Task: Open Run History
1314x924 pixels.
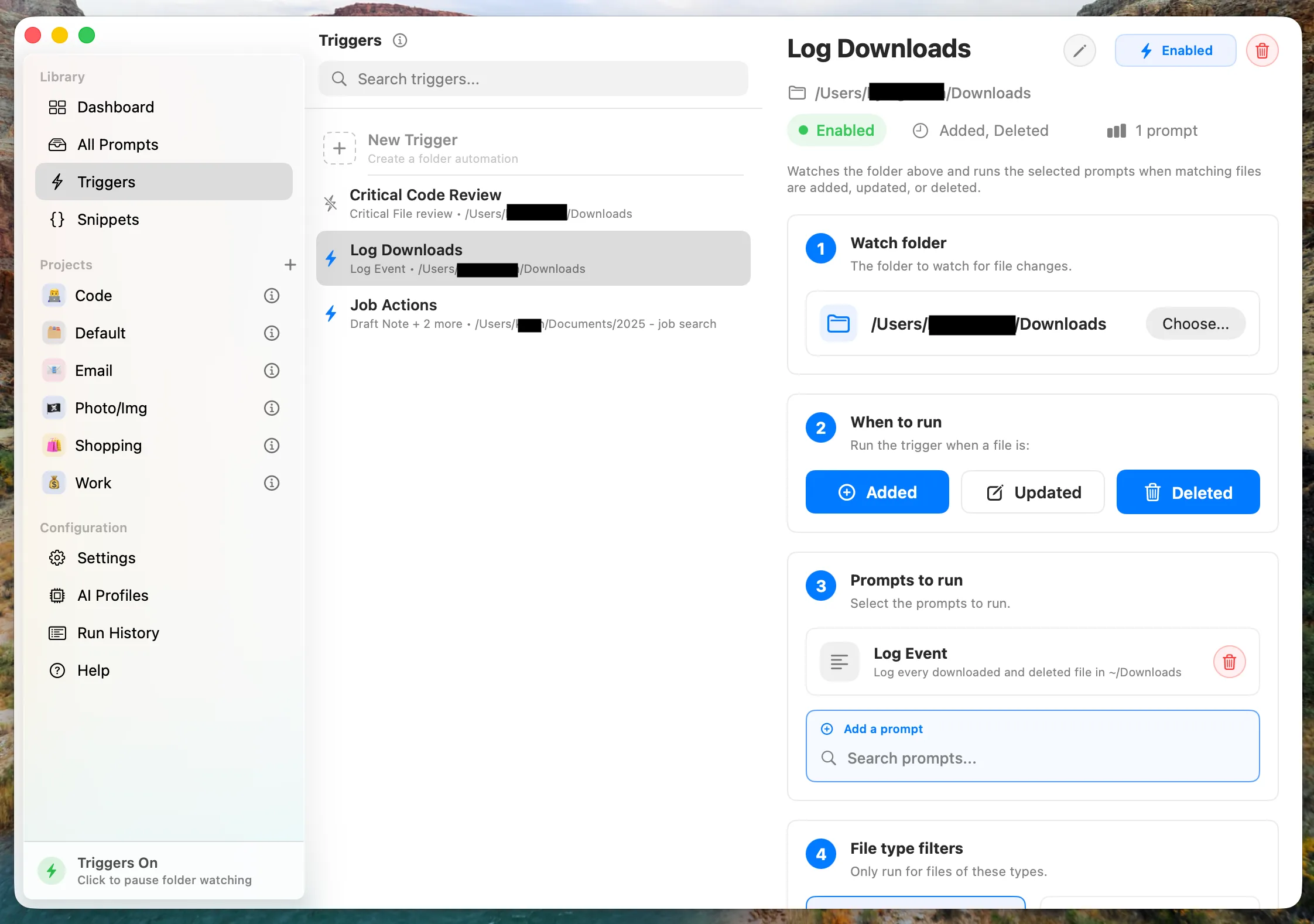Action: [x=163, y=633]
